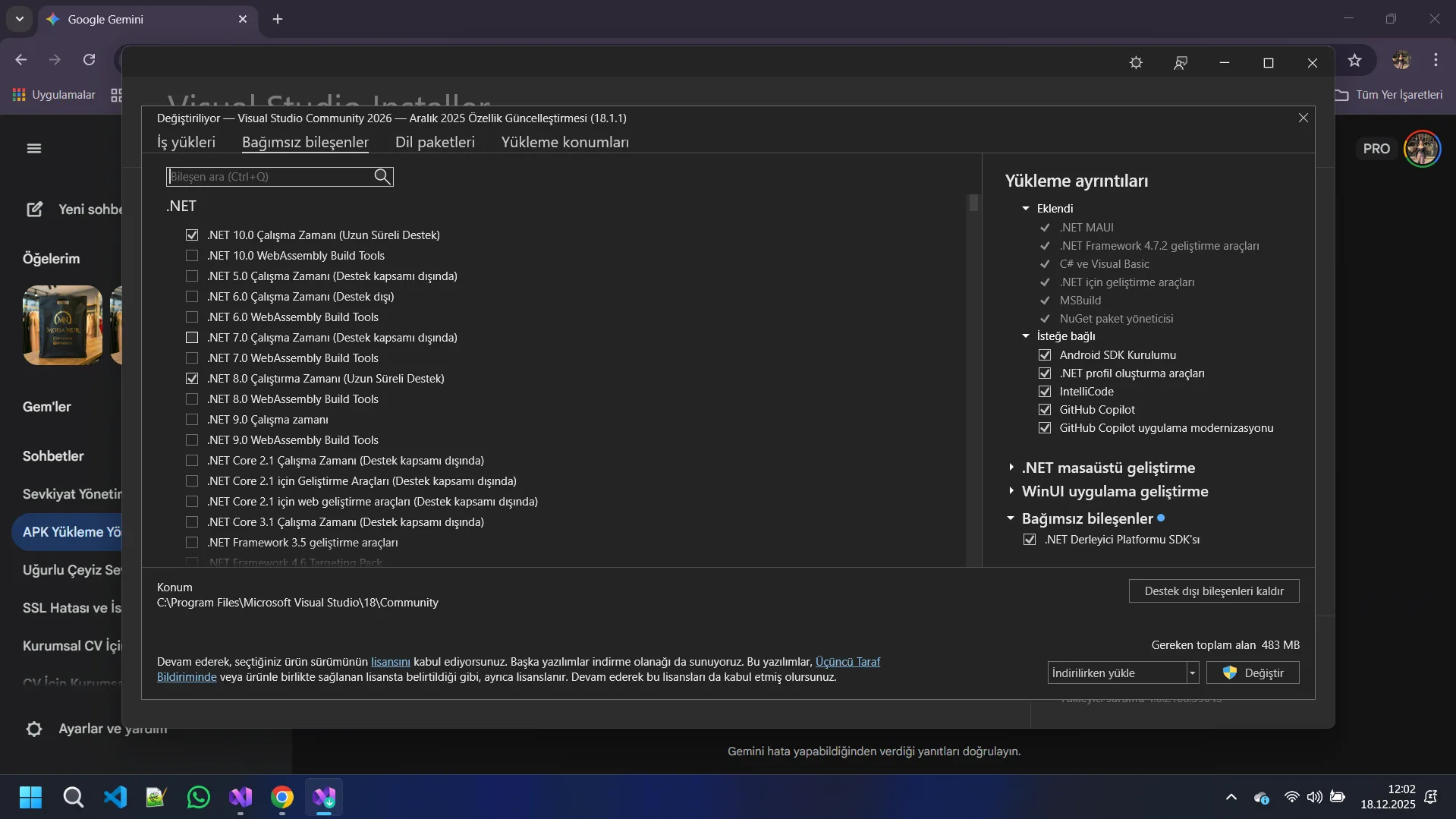This screenshot has width=1456, height=819.
Task: Open WhatsApp from the taskbar
Action: click(x=199, y=798)
